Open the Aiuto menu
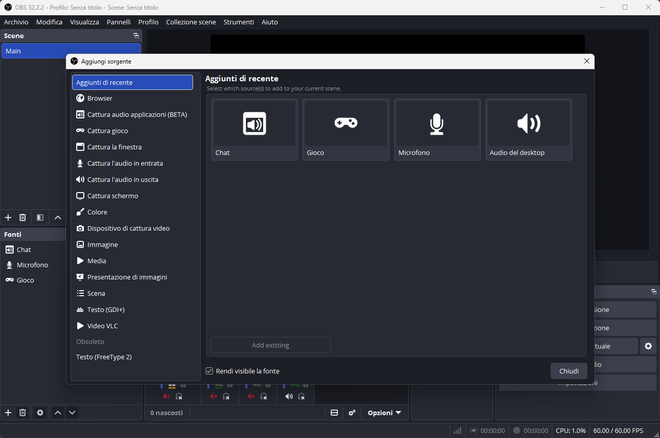The width and height of the screenshot is (660, 438). (x=270, y=22)
